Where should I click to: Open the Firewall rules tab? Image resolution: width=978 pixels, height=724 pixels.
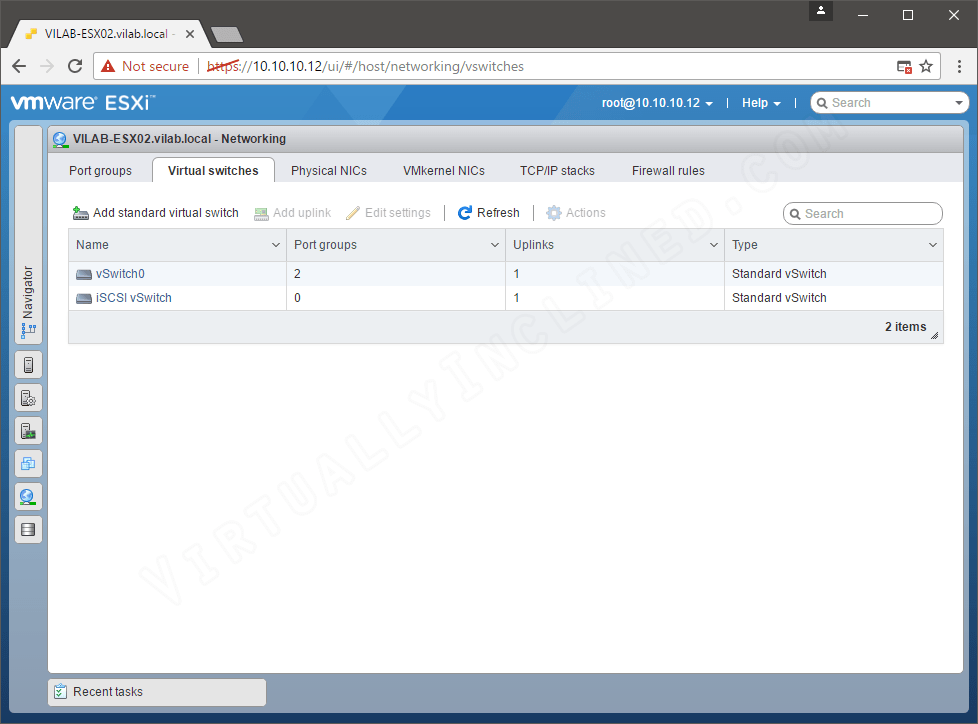(668, 170)
